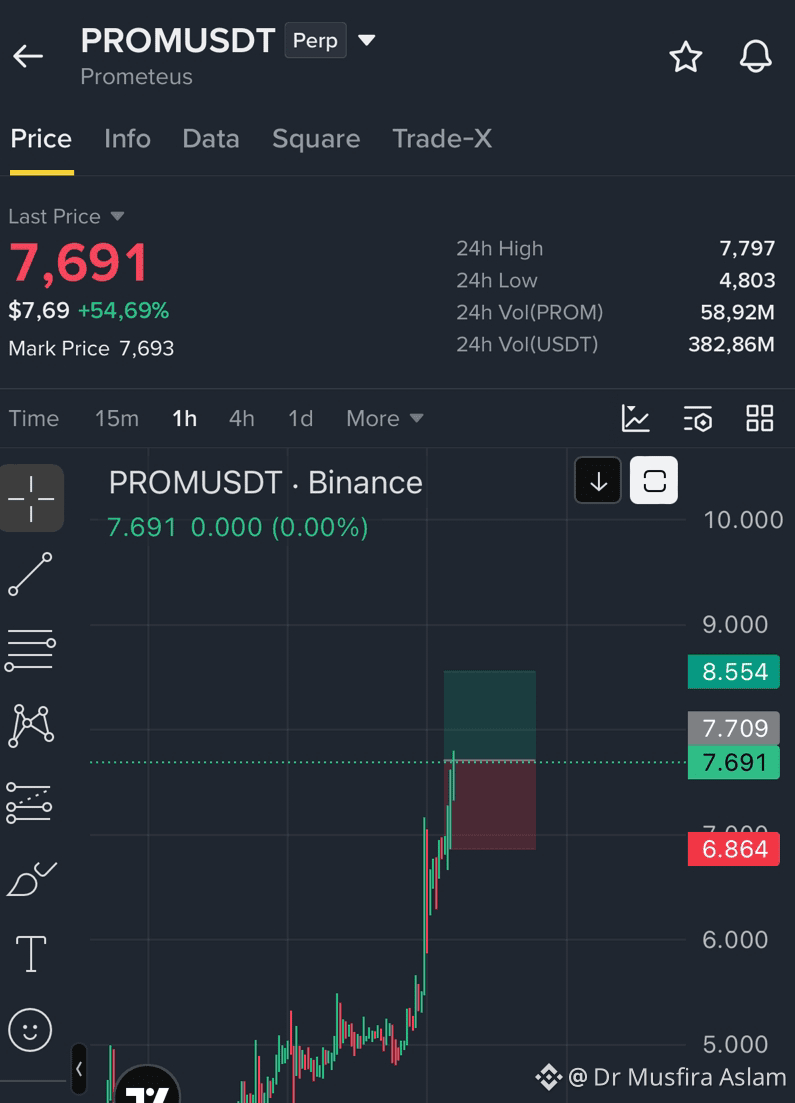Screen dimensions: 795x1103
Task: Tap the 24h Vol(PROM) value 58,92M
Action: [x=737, y=312]
